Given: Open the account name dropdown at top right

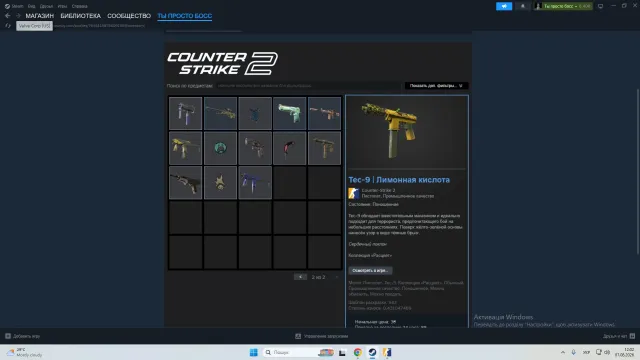Looking at the screenshot, I should [x=563, y=6].
